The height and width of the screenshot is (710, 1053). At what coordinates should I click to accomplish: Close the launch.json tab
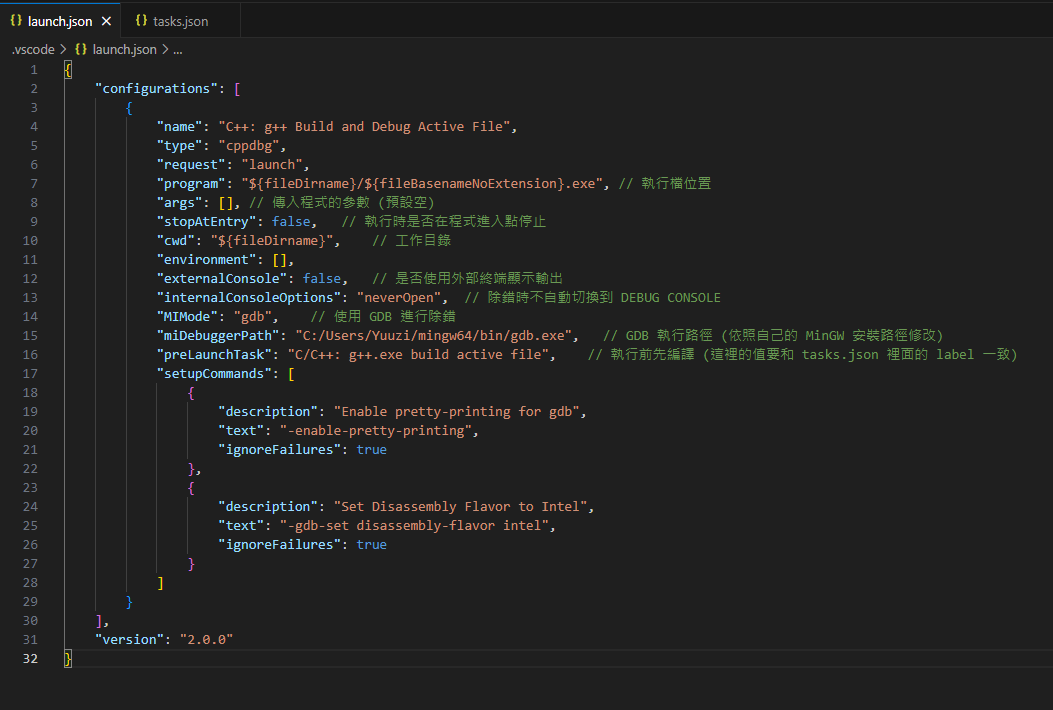(x=107, y=19)
